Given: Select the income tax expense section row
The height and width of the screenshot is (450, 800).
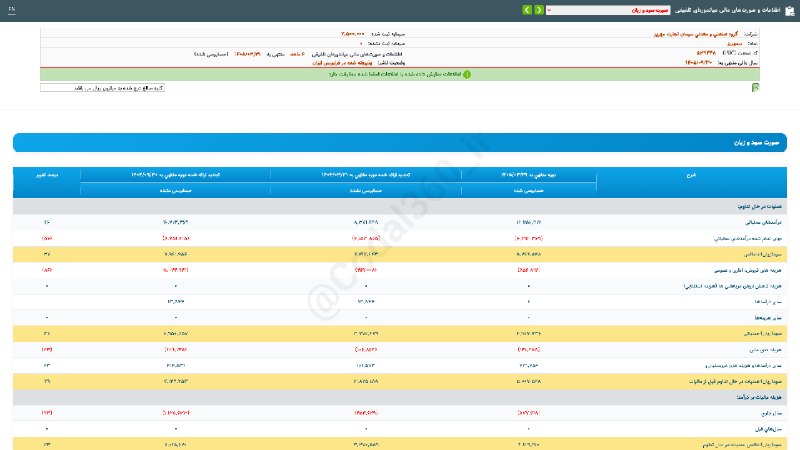Looking at the screenshot, I should 400,397.
